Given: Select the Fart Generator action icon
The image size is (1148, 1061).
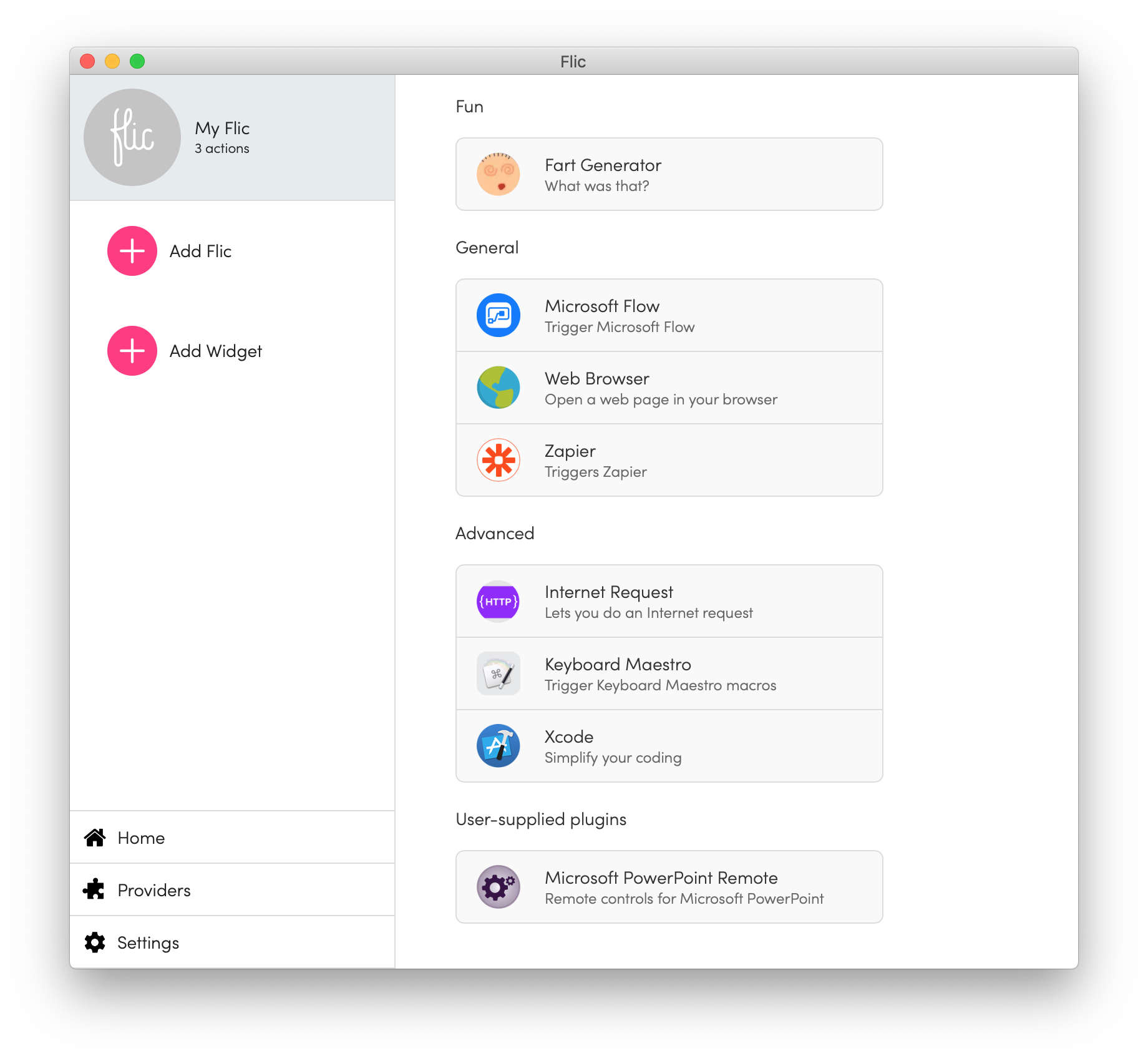Looking at the screenshot, I should click(498, 174).
